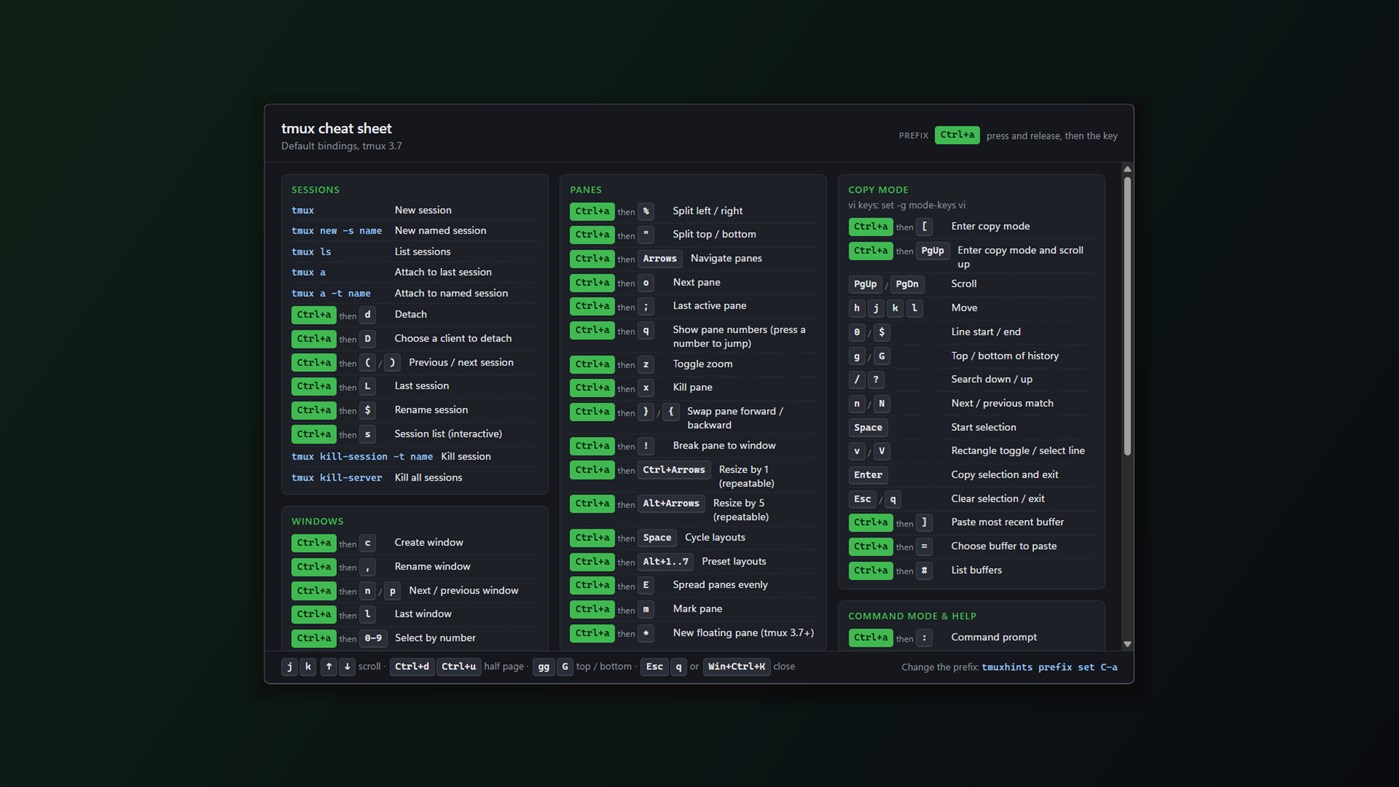Click the scrollbar down arrow
1399x787 pixels.
[1127, 644]
